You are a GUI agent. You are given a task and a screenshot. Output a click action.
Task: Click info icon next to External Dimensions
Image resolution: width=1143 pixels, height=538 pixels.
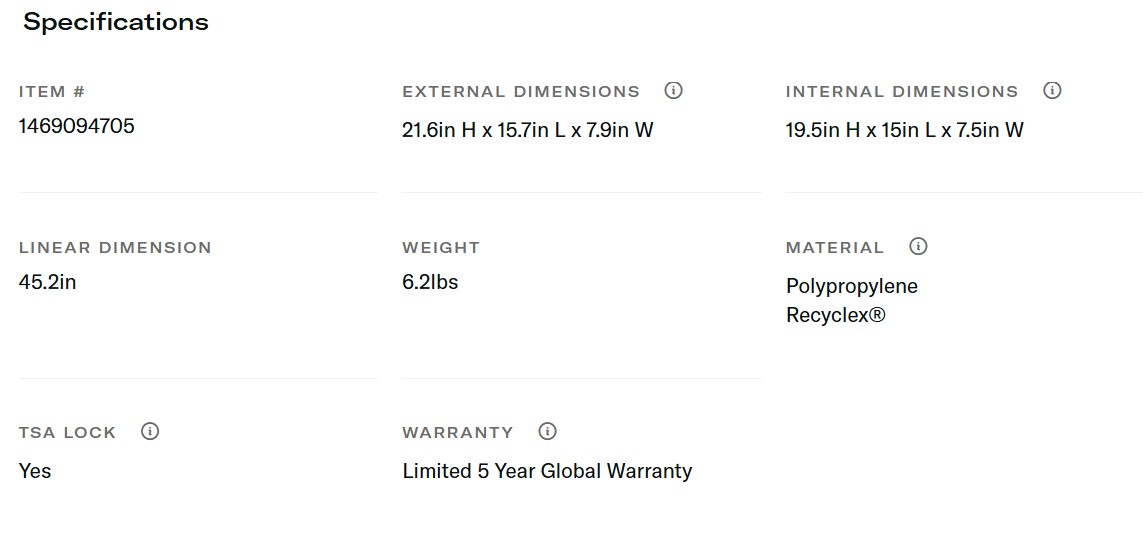[673, 91]
